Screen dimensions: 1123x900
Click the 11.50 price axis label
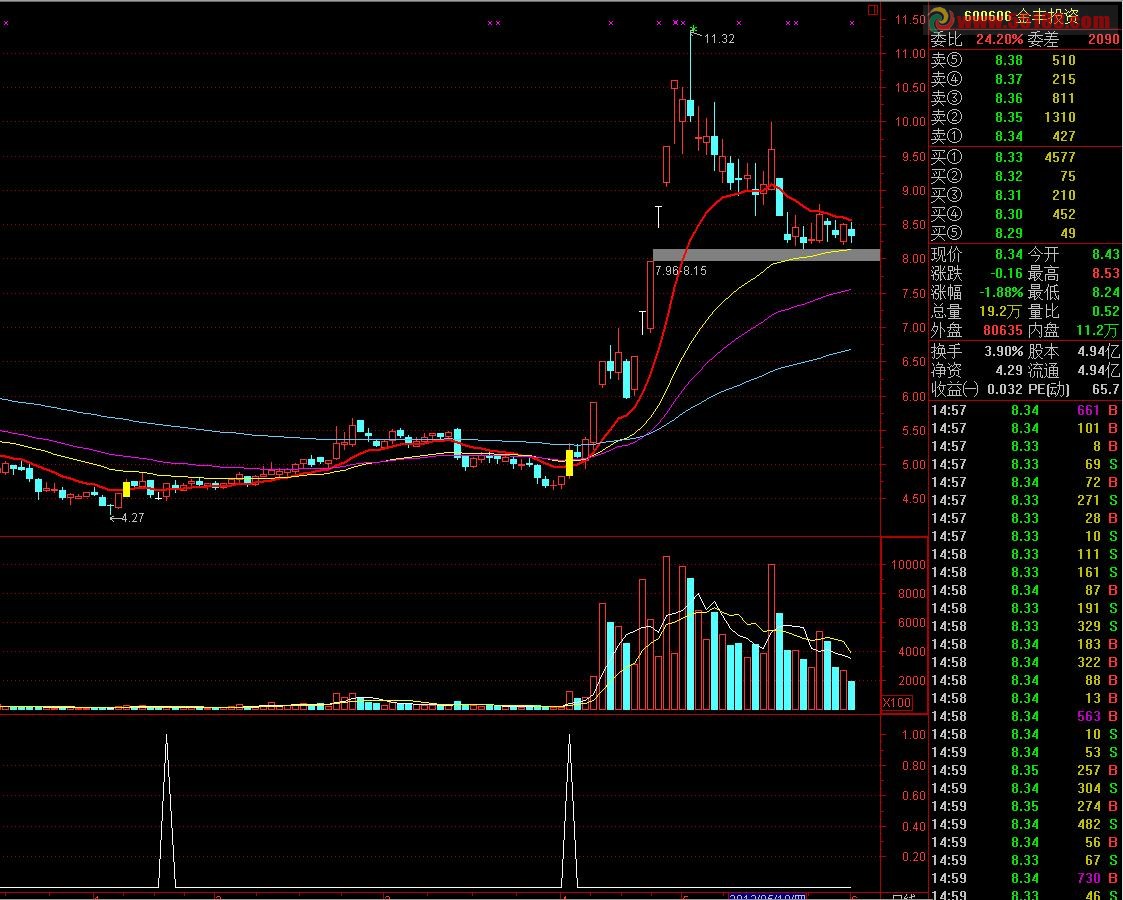point(910,19)
